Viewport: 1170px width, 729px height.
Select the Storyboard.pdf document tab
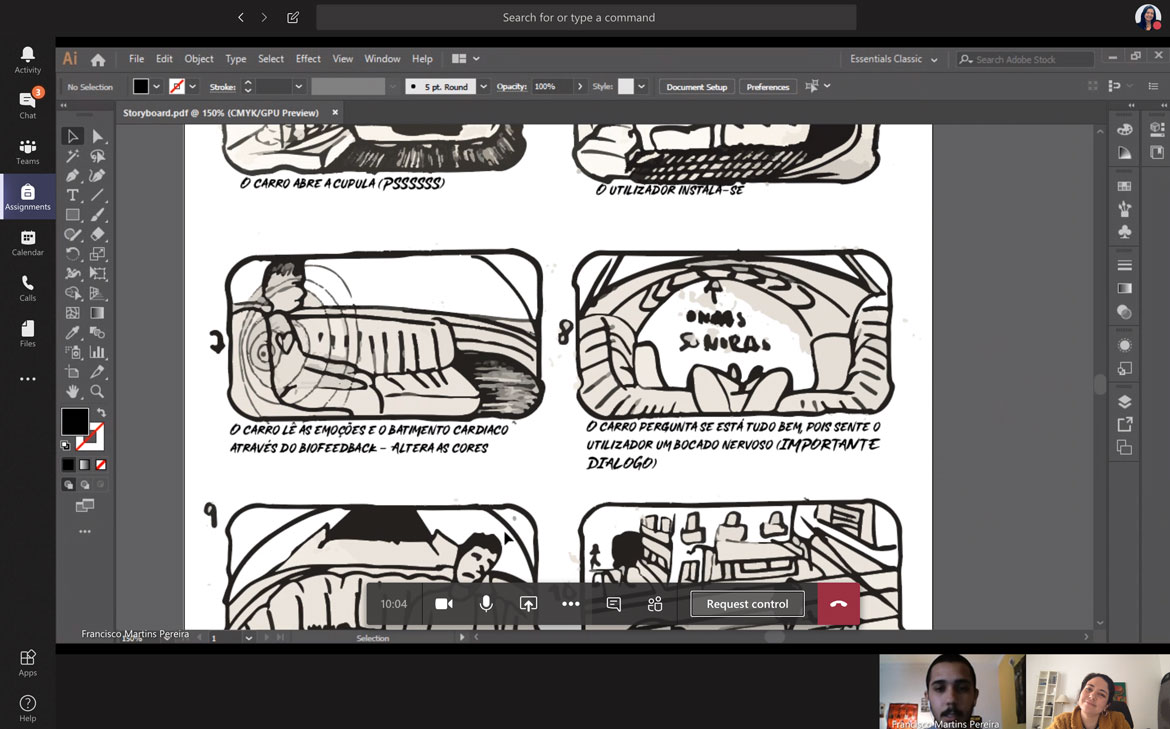220,113
